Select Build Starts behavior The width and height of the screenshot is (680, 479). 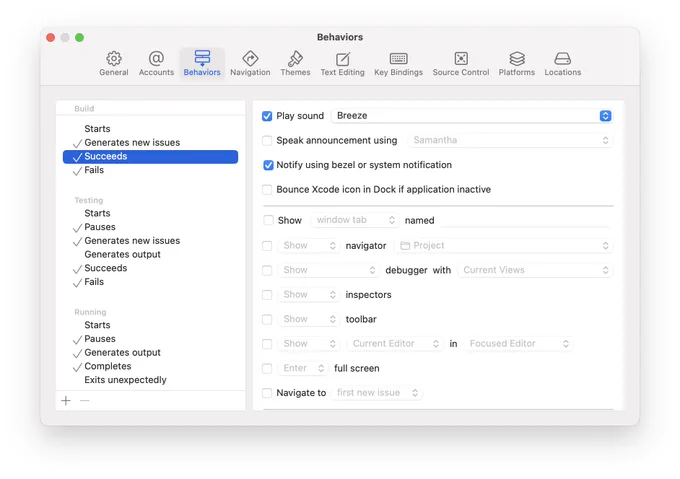tap(150, 129)
